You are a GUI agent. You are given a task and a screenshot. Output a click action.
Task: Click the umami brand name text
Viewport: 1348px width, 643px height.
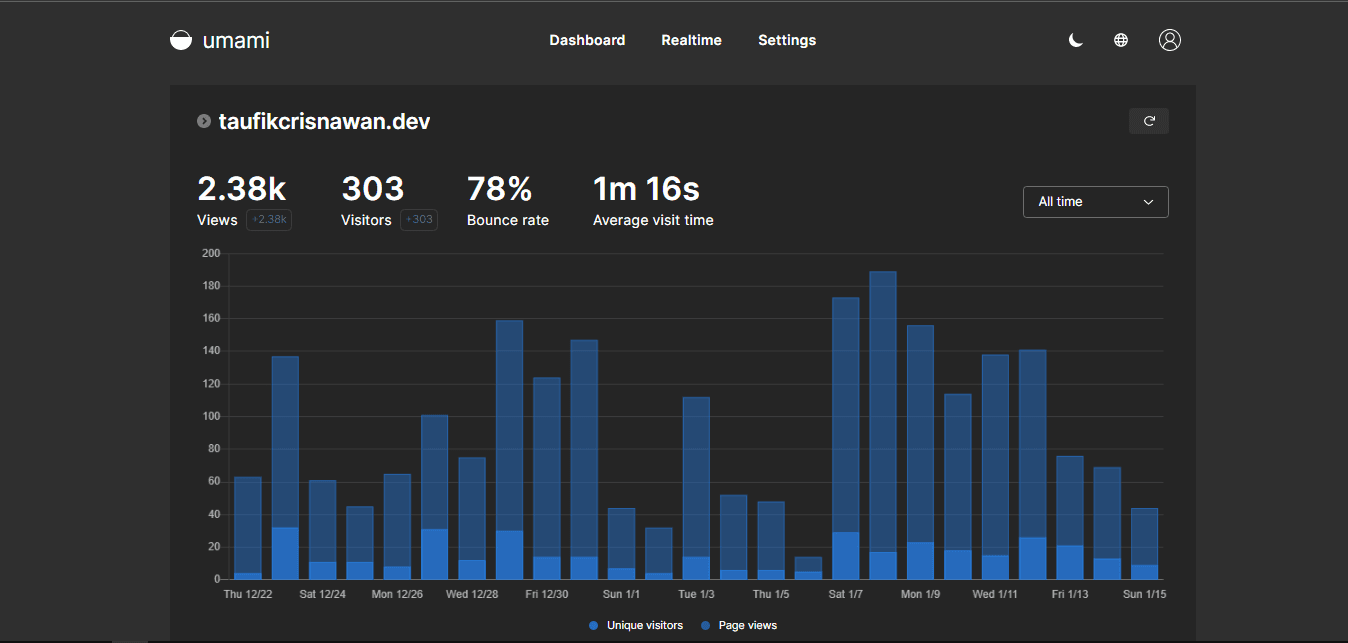[236, 40]
